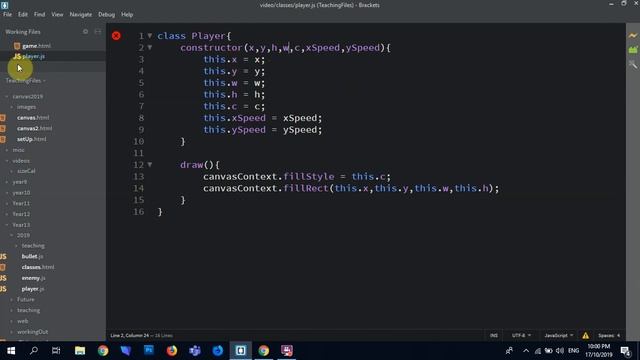This screenshot has width=640, height=360.
Task: Open Firefox from the taskbar
Action: 171,351
